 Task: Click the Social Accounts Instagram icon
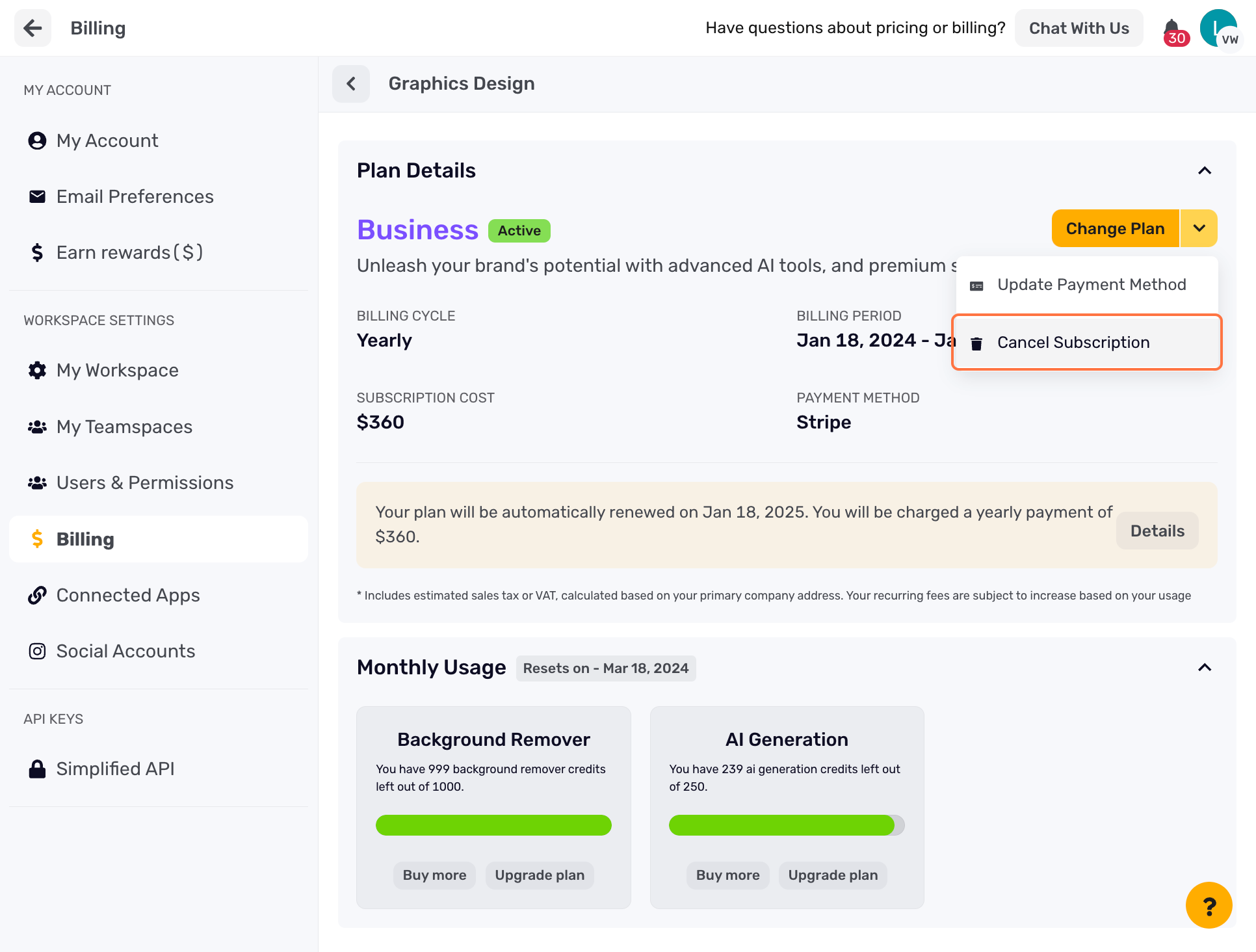click(37, 651)
